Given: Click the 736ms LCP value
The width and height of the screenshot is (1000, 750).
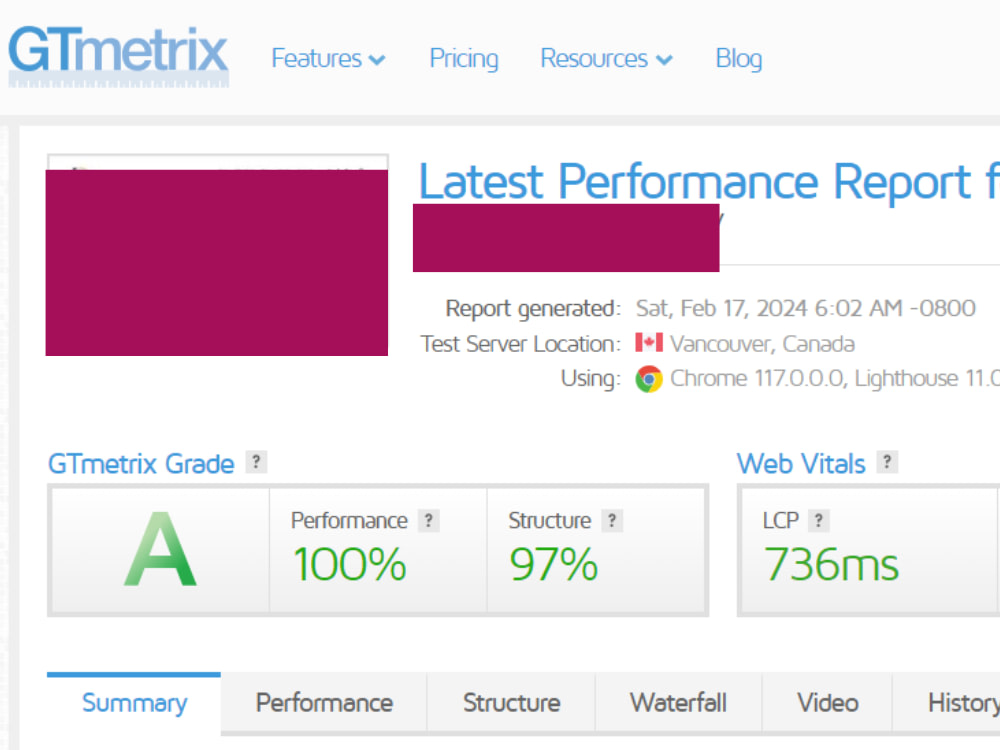Looking at the screenshot, I should [x=832, y=564].
